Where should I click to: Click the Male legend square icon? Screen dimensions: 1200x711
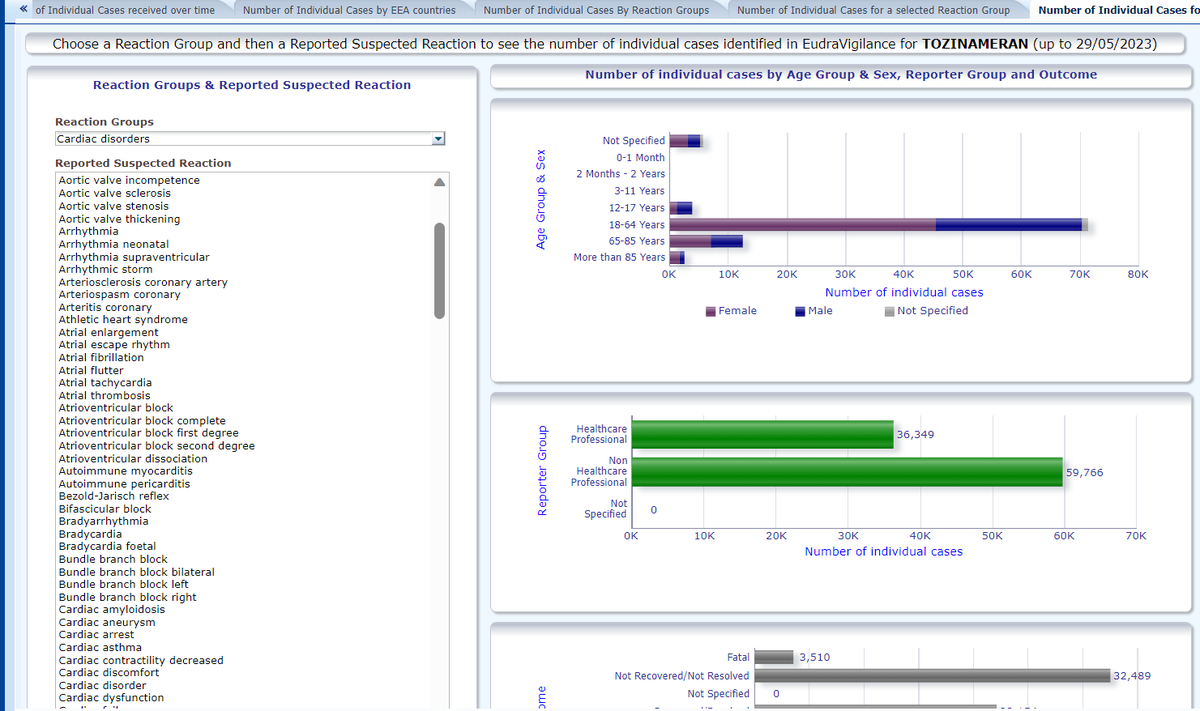pyautogui.click(x=800, y=311)
